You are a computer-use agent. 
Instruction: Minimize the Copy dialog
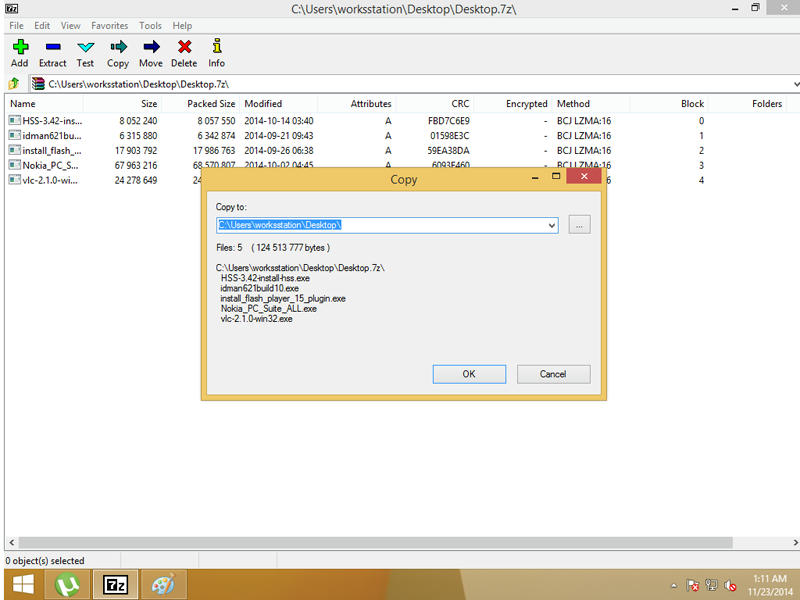tap(535, 178)
